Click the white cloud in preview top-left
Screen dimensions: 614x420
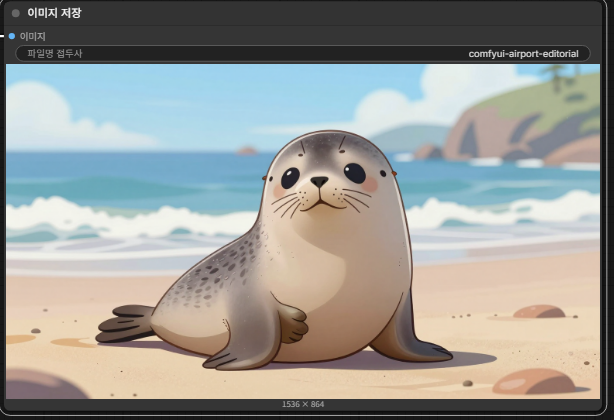40,115
